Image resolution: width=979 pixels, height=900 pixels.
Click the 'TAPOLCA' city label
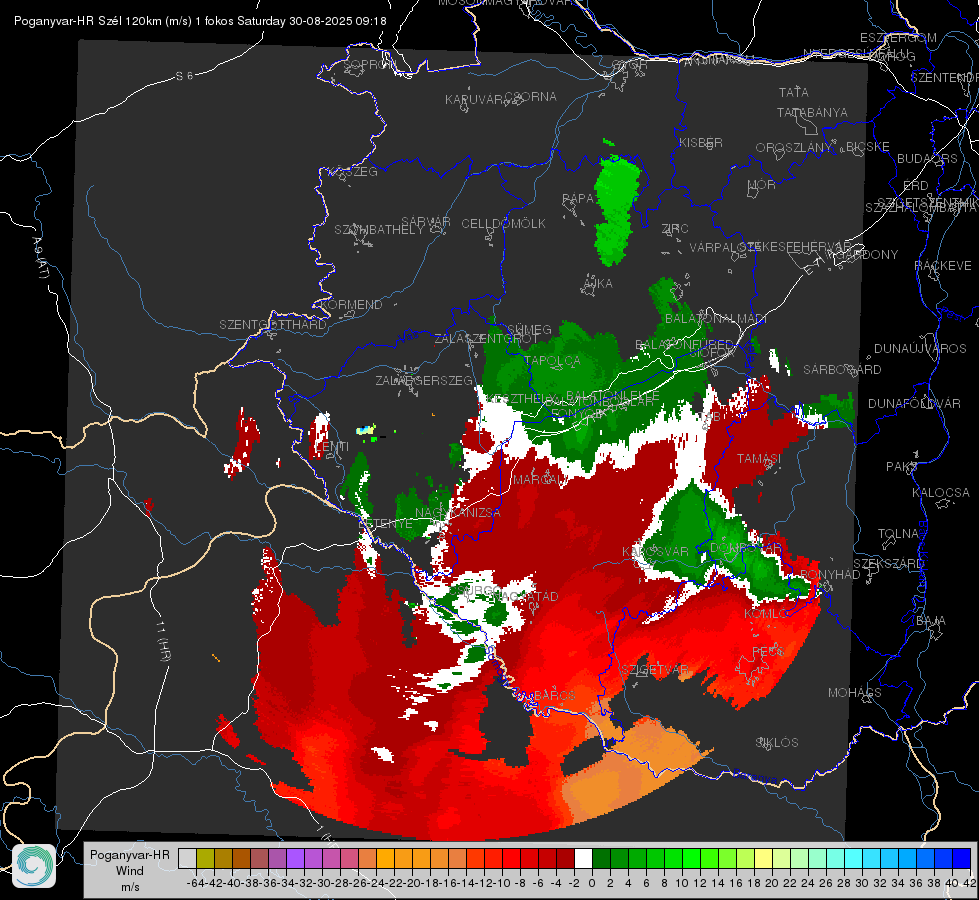point(552,360)
